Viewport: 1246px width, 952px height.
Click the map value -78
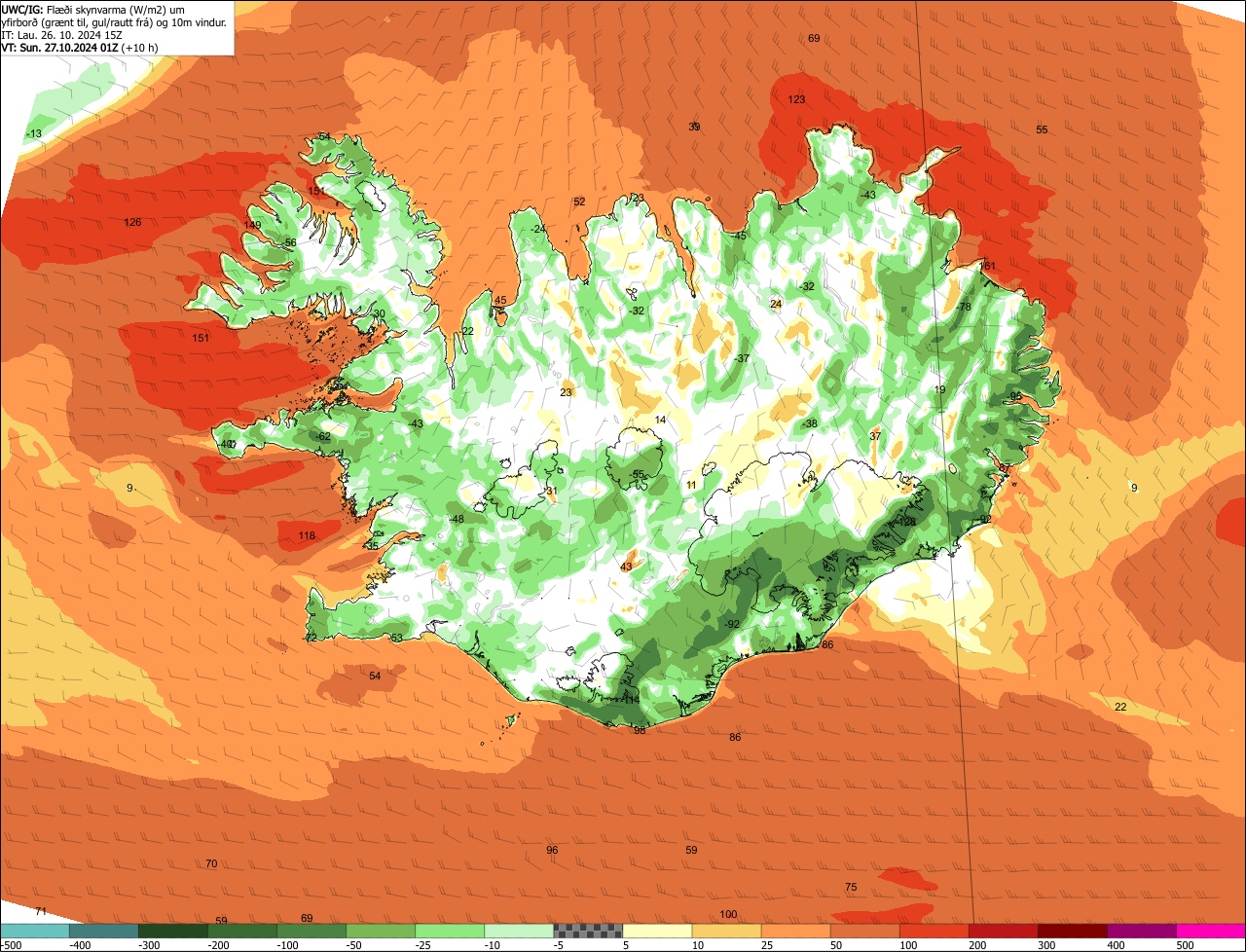pyautogui.click(x=964, y=308)
